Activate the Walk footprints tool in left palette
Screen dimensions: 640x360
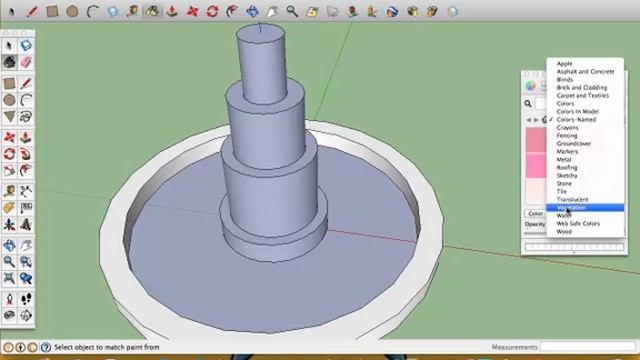coord(26,299)
